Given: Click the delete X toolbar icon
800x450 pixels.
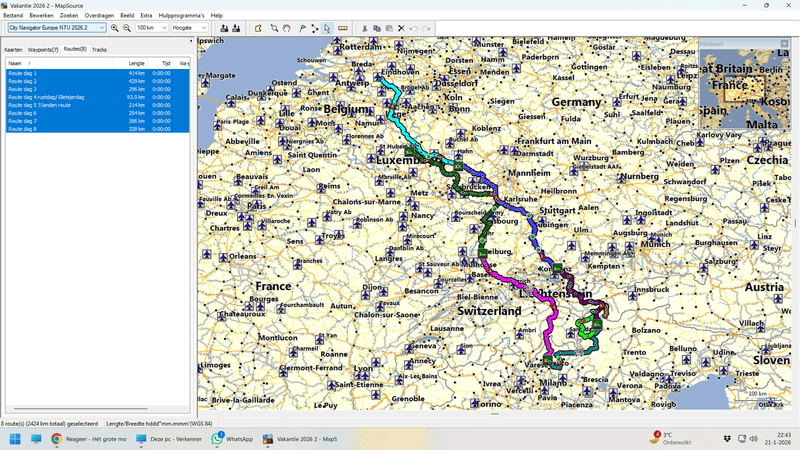Looking at the screenshot, I should click(x=401, y=28).
